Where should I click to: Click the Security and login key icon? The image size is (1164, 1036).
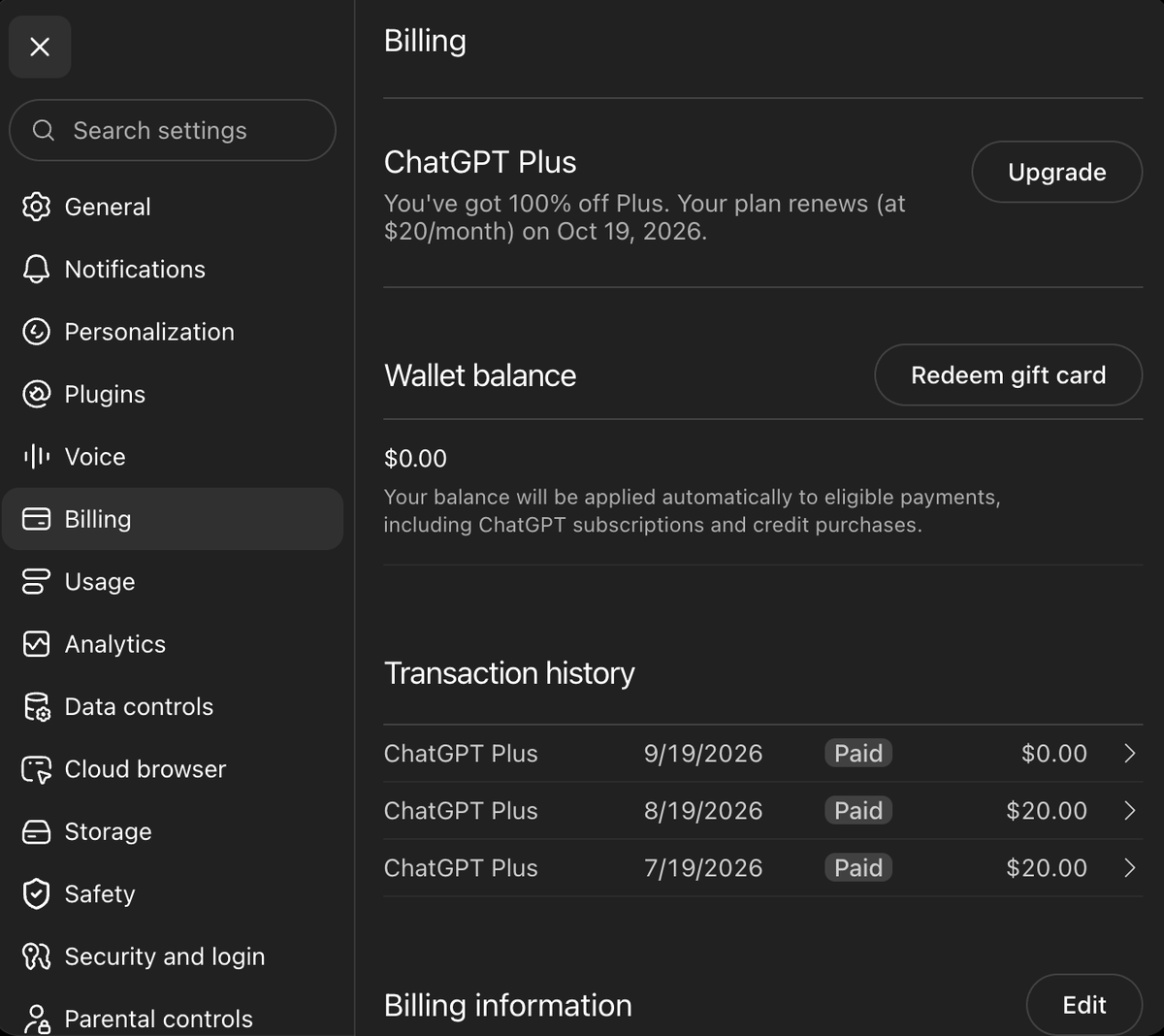pos(36,956)
